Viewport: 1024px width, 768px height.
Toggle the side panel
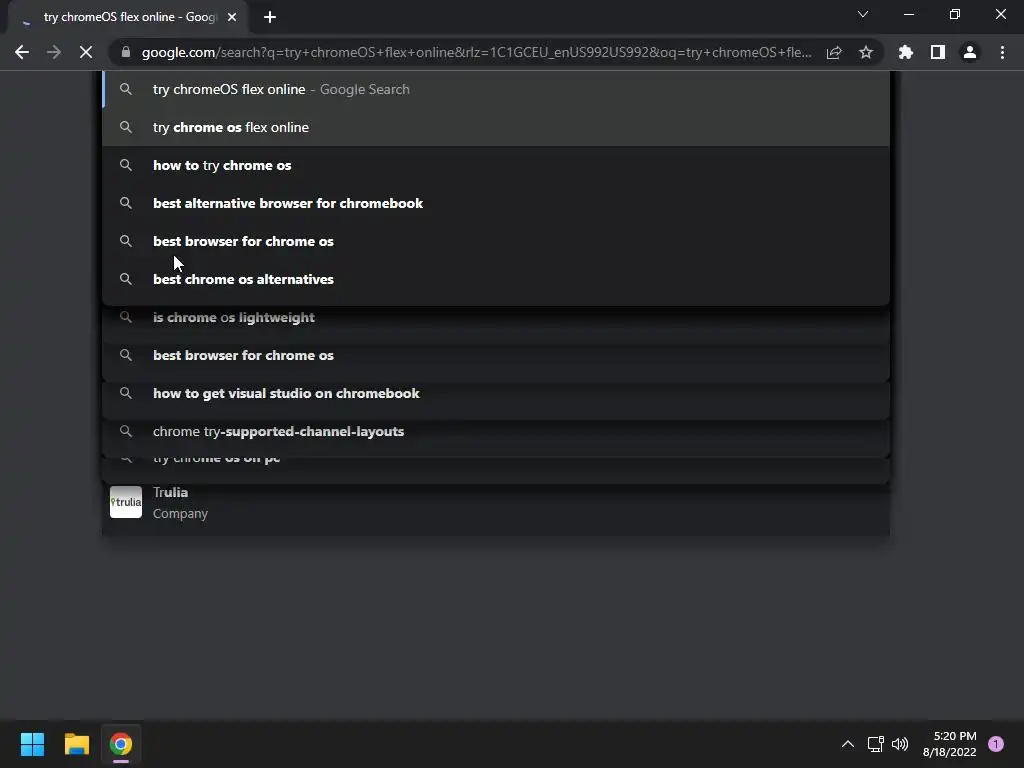pyautogui.click(x=938, y=52)
